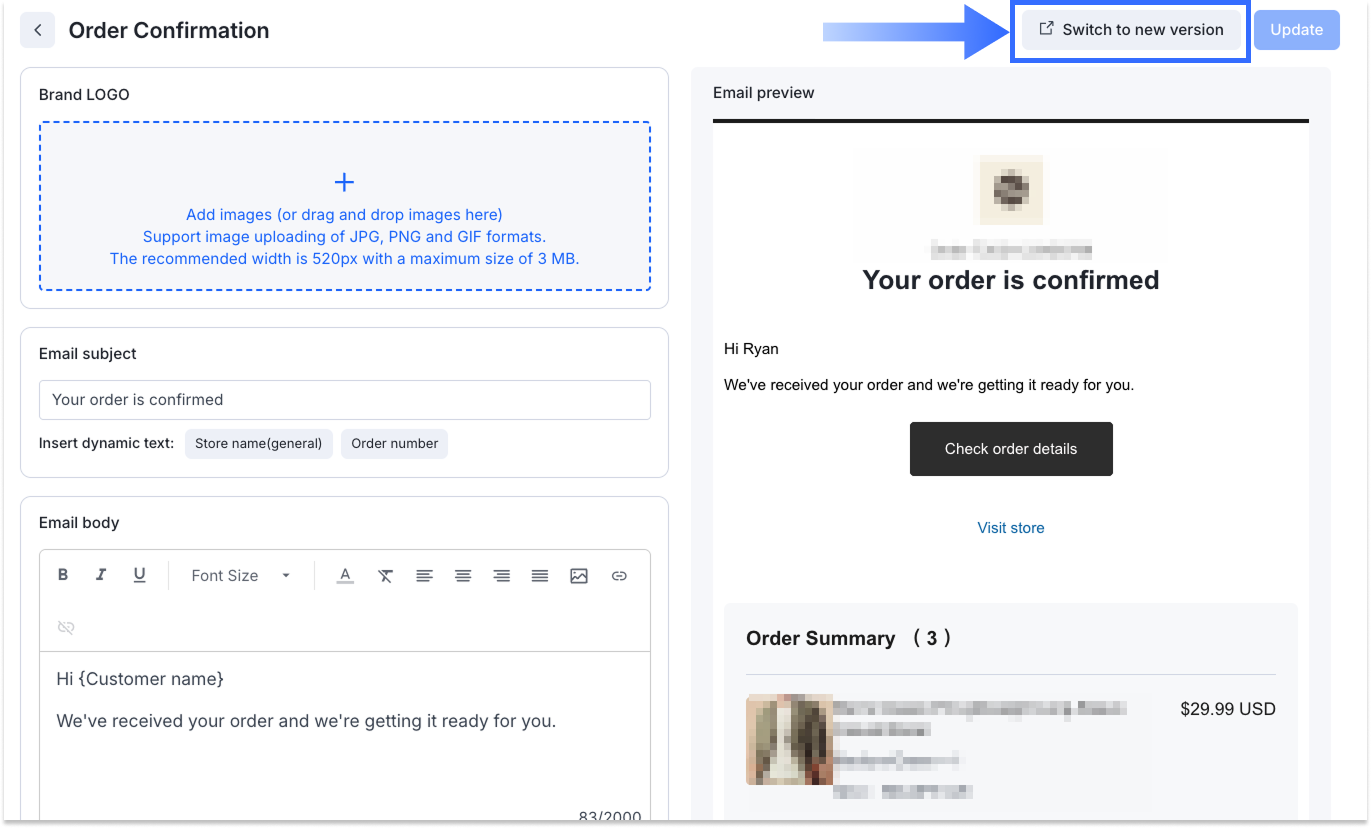
Task: Open the Font Size dropdown
Action: click(x=240, y=576)
